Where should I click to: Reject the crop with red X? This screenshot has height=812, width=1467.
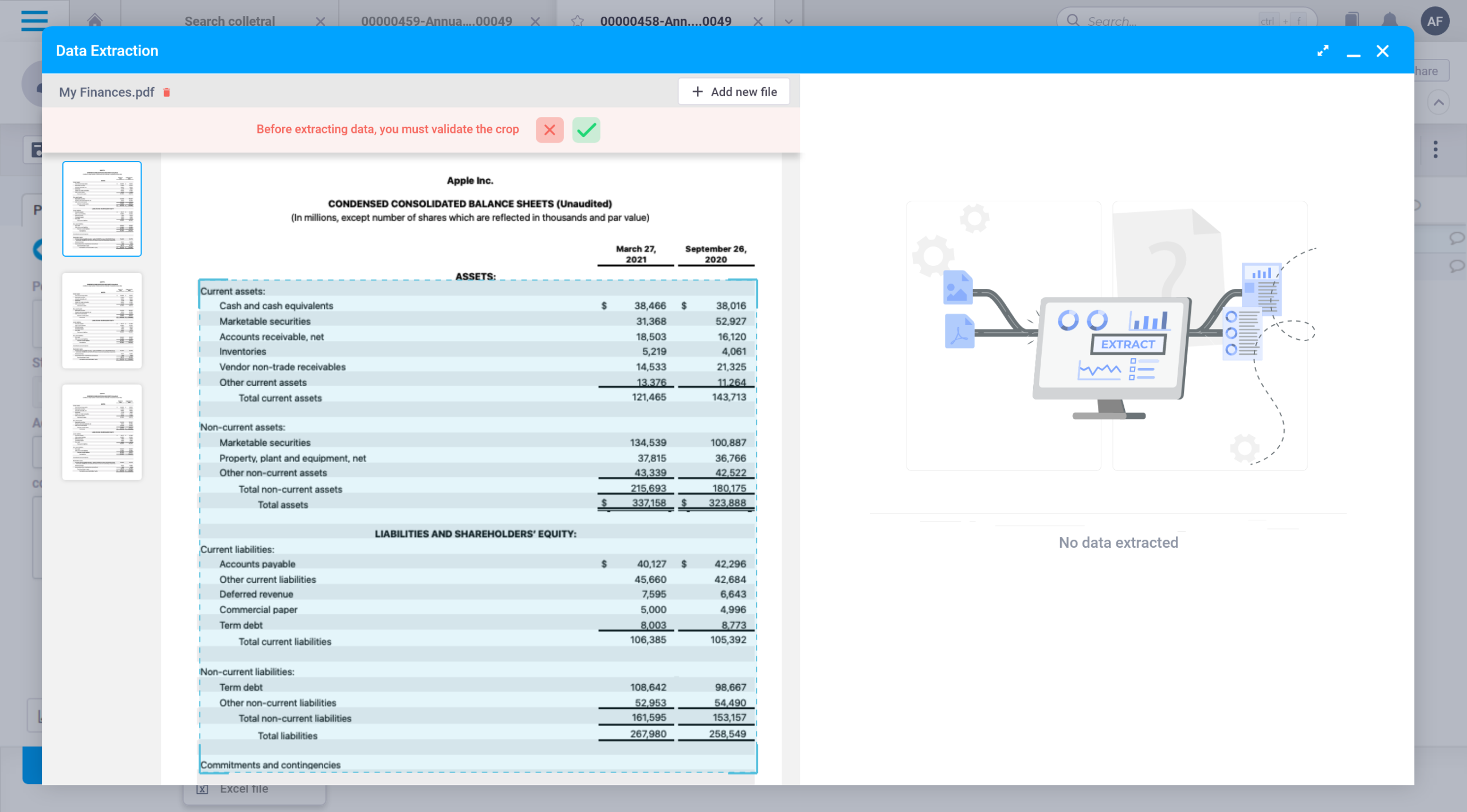550,130
